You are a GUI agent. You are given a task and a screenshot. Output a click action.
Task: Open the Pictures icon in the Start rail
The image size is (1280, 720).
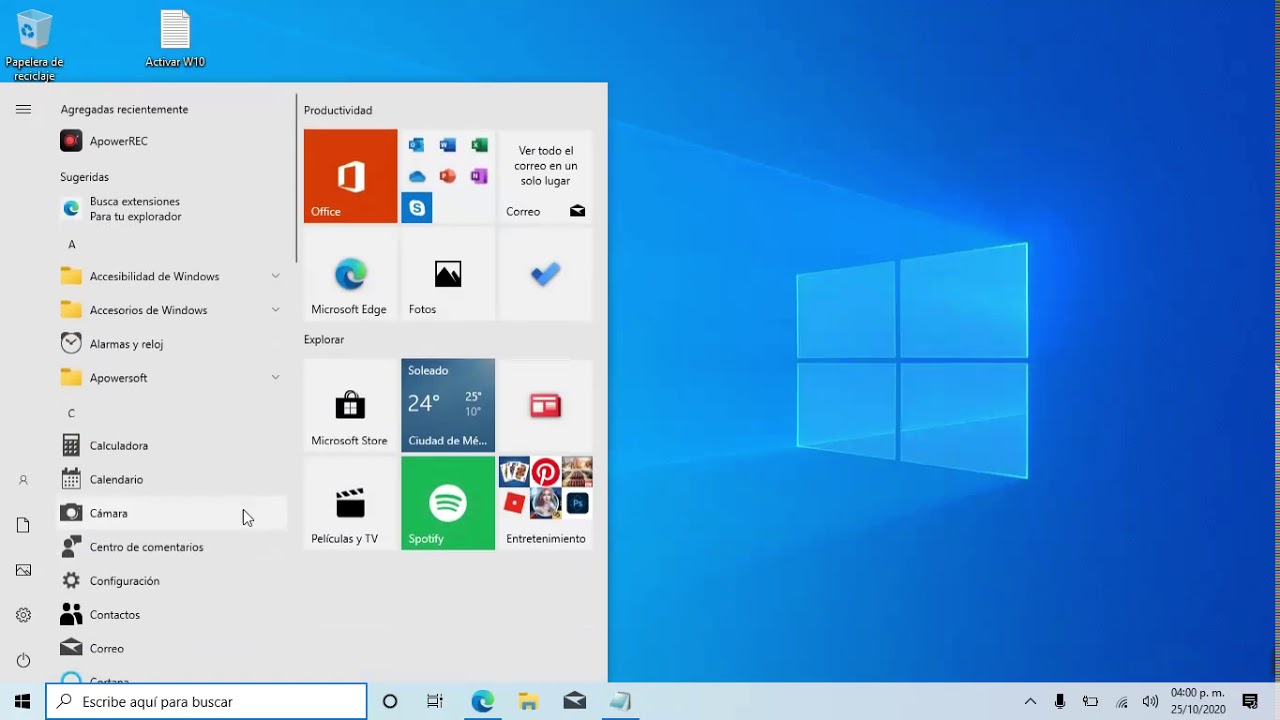[x=23, y=570]
